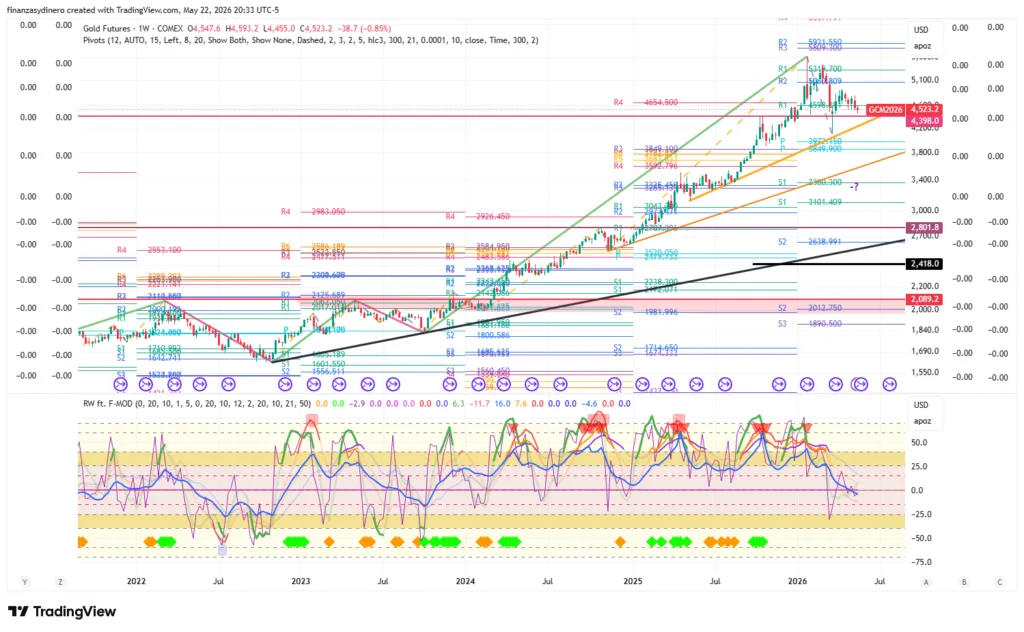Open the apoz unit label on main chart
This screenshot has width=1024, height=632.
922,46
